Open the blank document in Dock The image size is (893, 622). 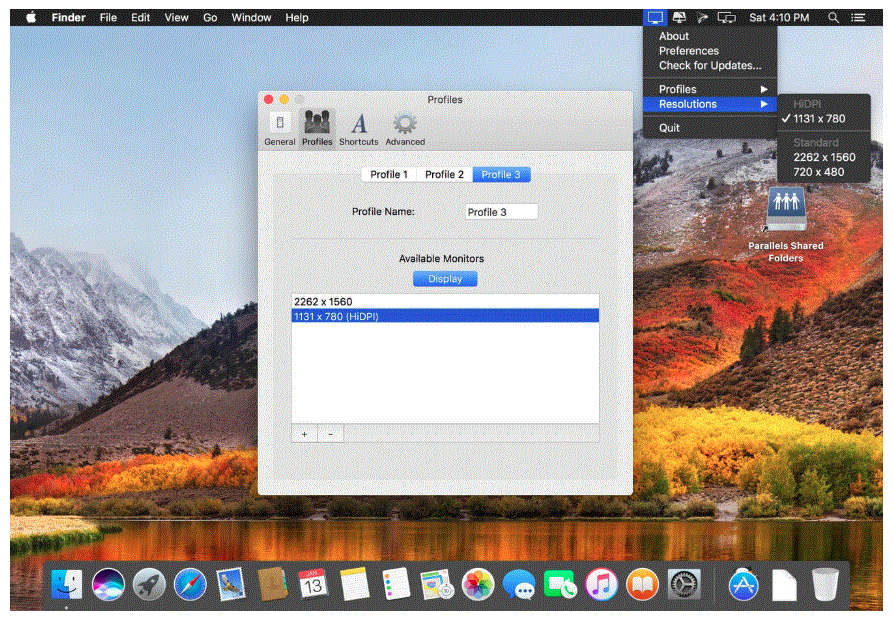click(784, 584)
